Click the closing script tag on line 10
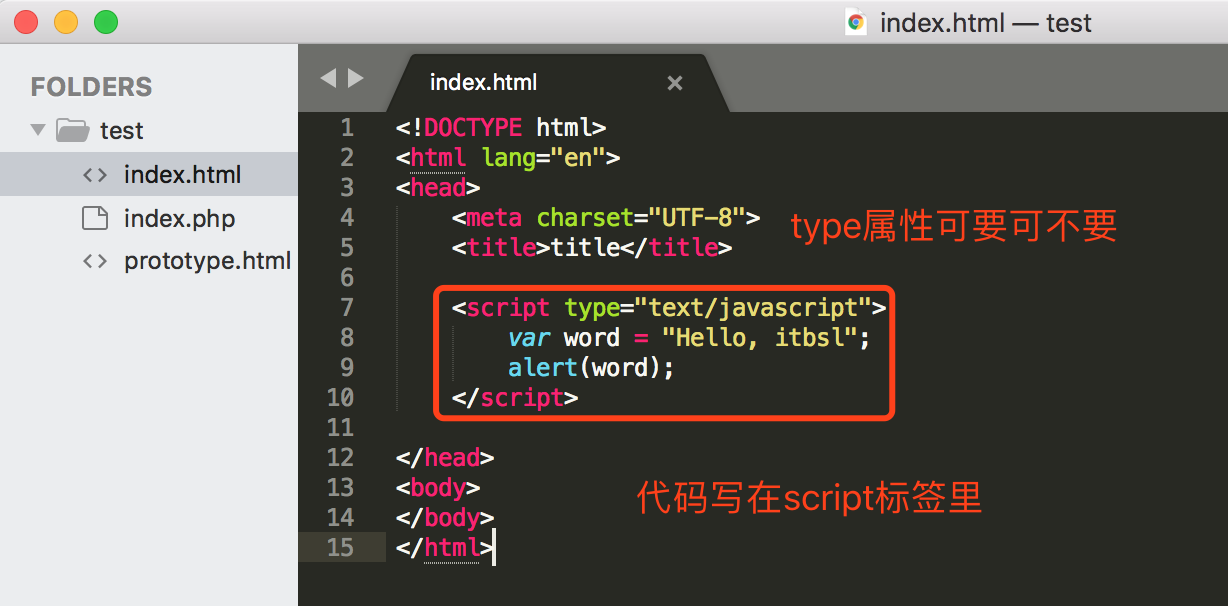Image resolution: width=1228 pixels, height=606 pixels. coord(515,397)
